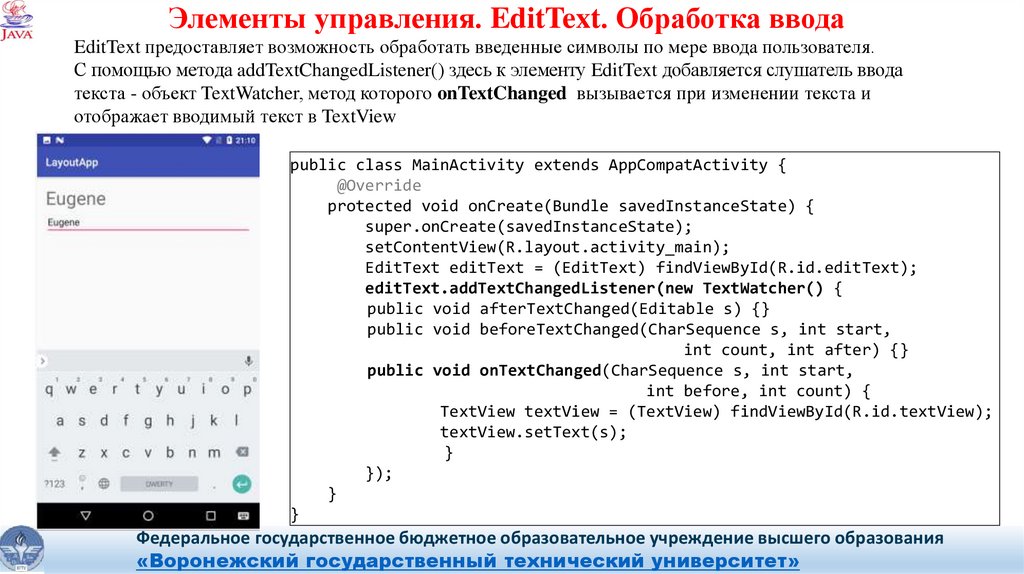Tap the backspace delete key
Screen dimensions: 1024x574
[242, 452]
